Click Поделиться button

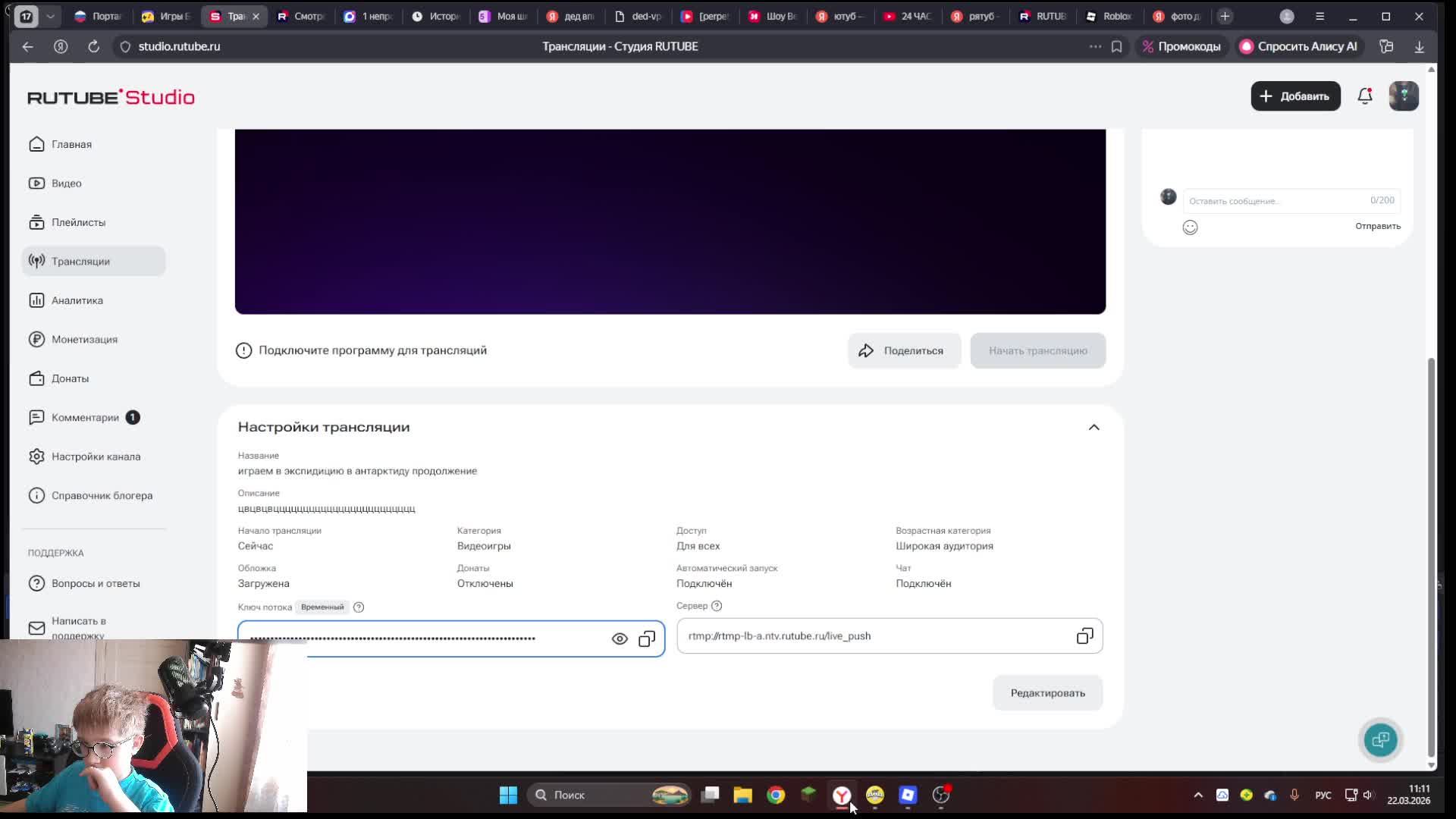click(x=904, y=351)
